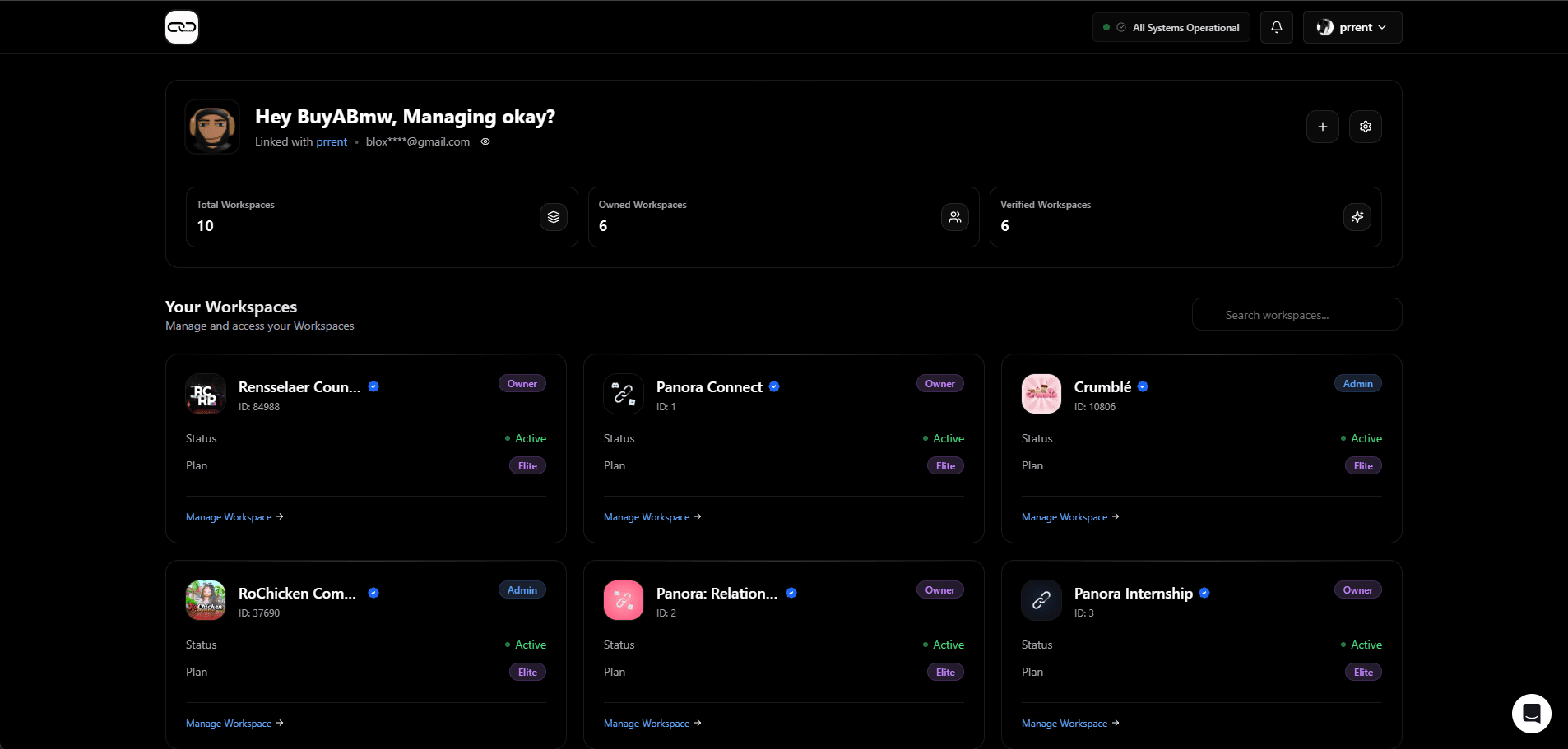The width and height of the screenshot is (1568, 749).
Task: Click the people icon on Owned Workspaces card
Action: (x=954, y=216)
